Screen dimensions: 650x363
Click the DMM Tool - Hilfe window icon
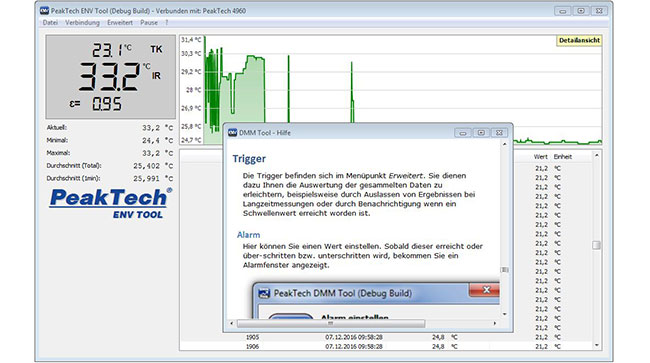click(233, 133)
